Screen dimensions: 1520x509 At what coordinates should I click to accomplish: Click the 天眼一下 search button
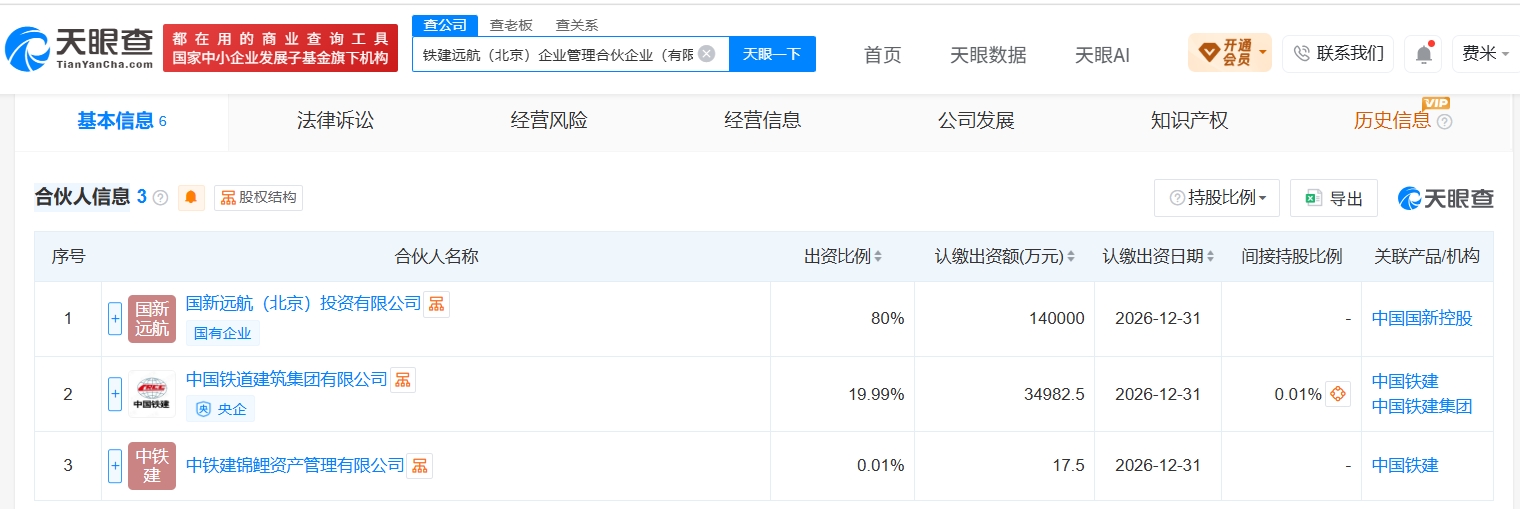[772, 54]
